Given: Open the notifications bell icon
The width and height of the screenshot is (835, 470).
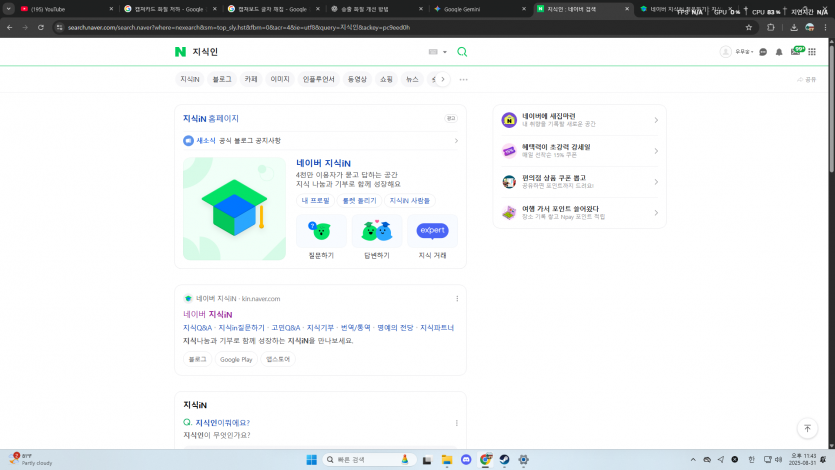Looking at the screenshot, I should tap(779, 52).
